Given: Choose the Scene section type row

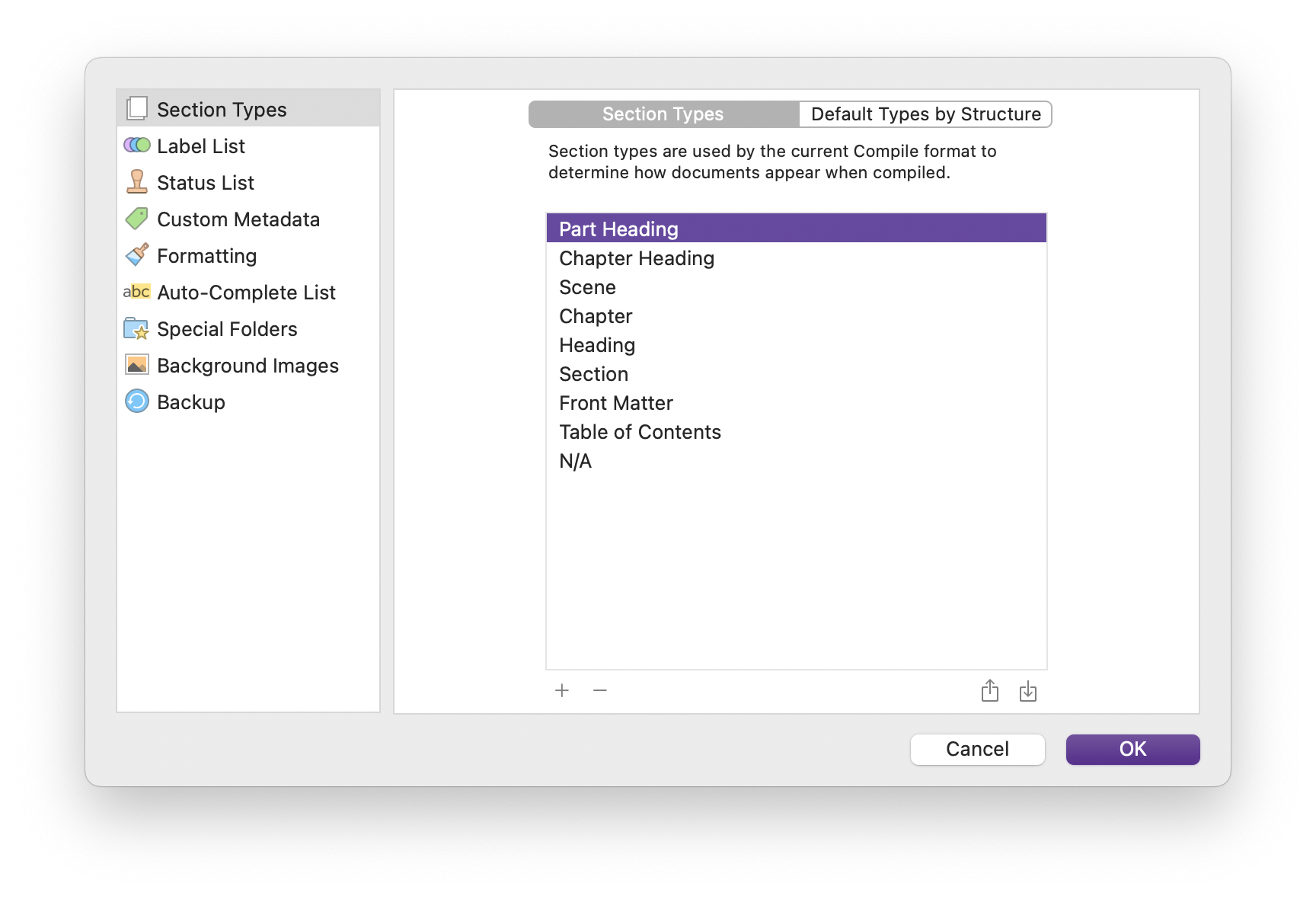Looking at the screenshot, I should tap(587, 287).
